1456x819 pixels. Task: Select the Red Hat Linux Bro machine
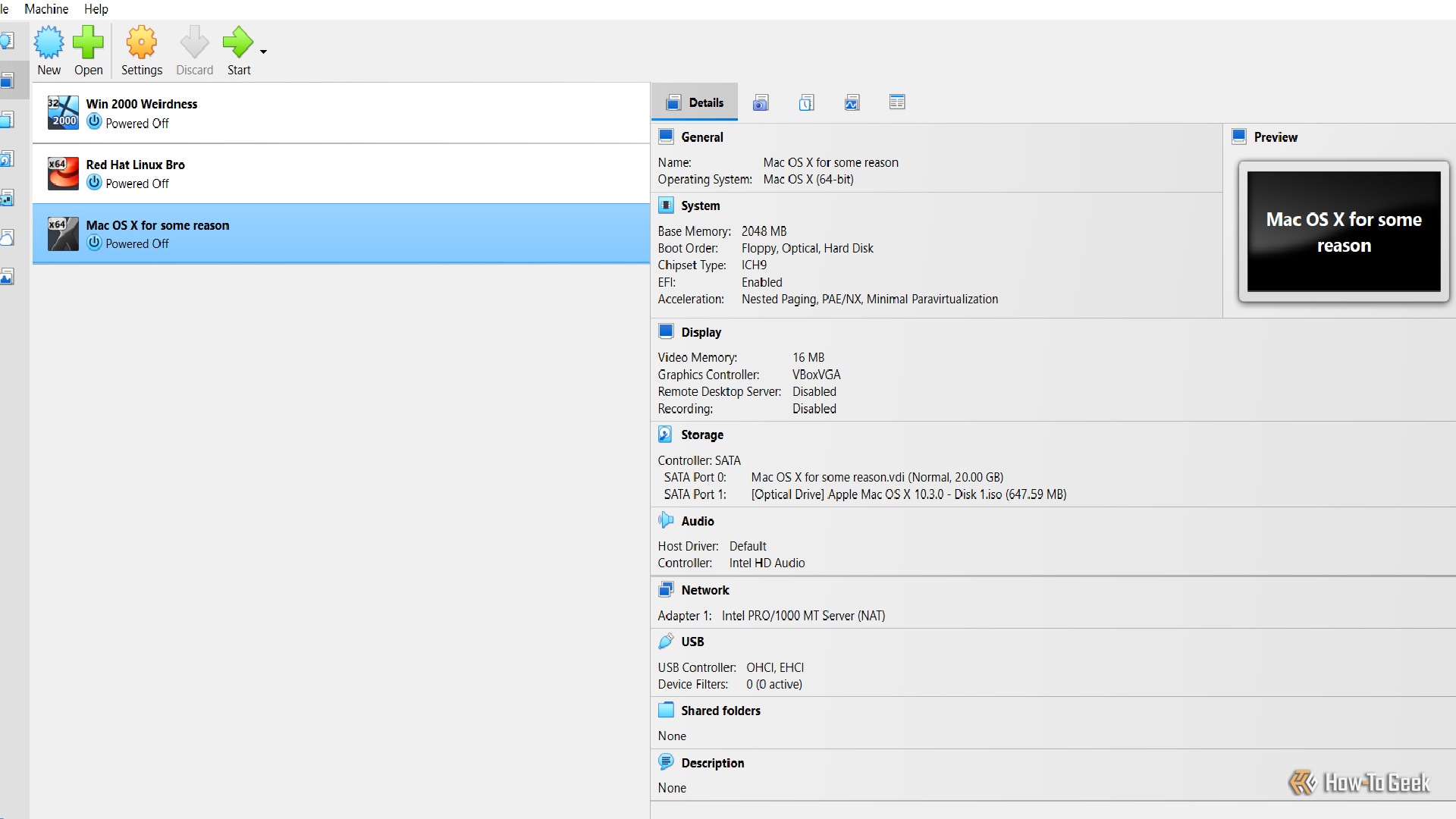coord(341,174)
